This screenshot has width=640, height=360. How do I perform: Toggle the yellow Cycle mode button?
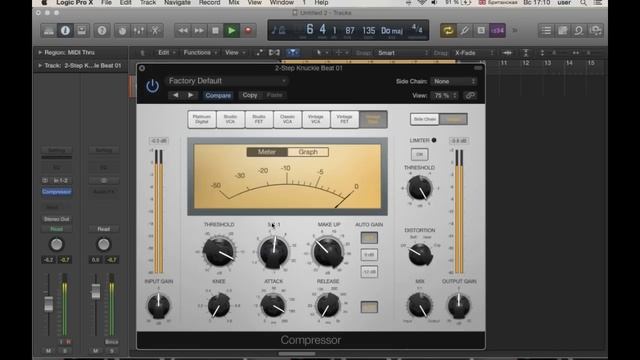tap(448, 31)
